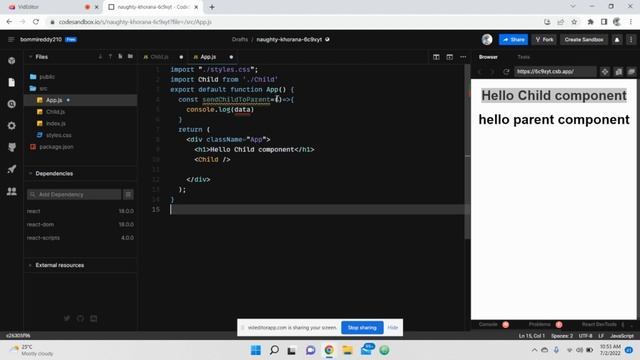Click the preview URL address field
This screenshot has width=640, height=360.
(555, 72)
